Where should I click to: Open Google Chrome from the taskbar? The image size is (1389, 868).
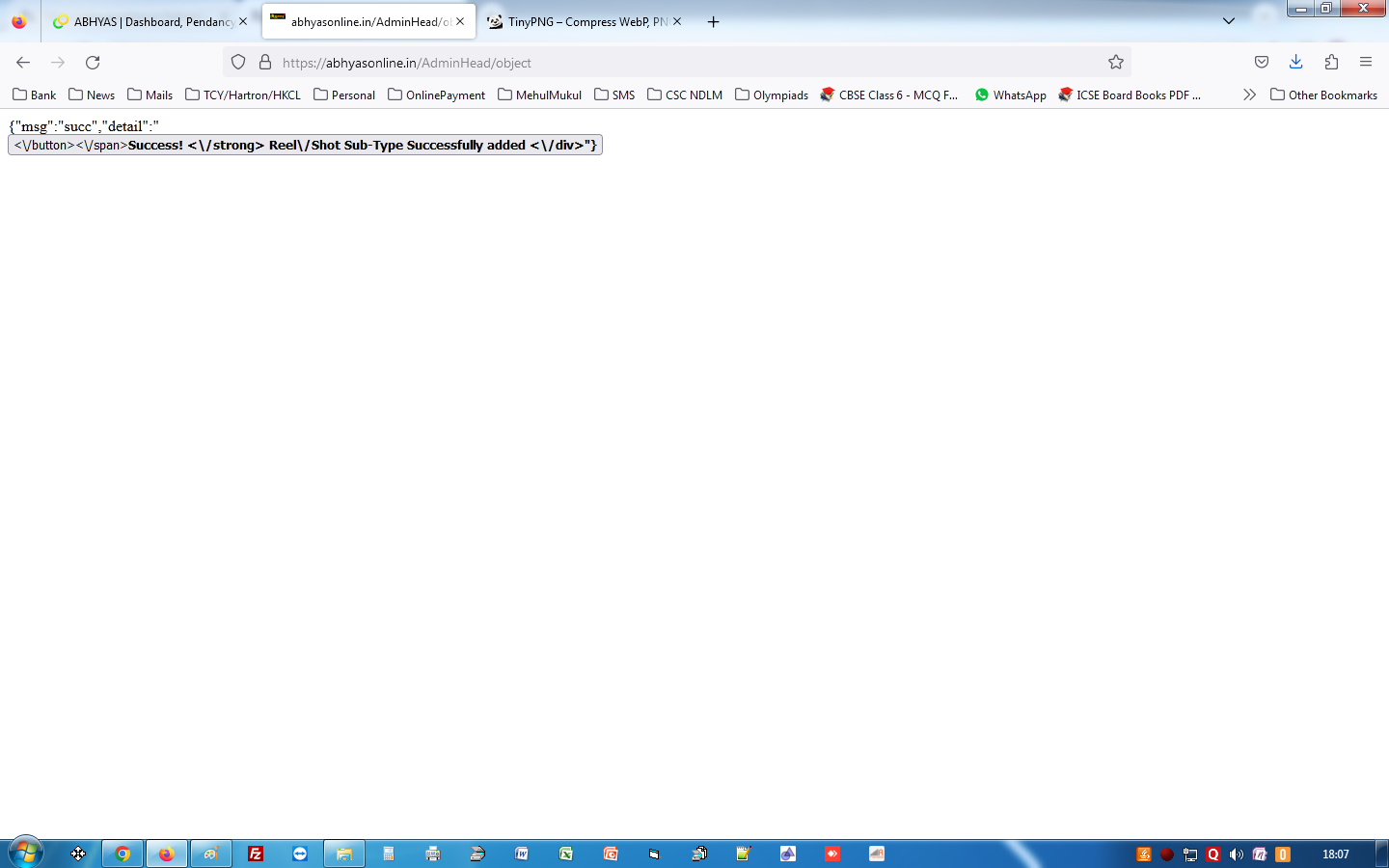click(123, 854)
